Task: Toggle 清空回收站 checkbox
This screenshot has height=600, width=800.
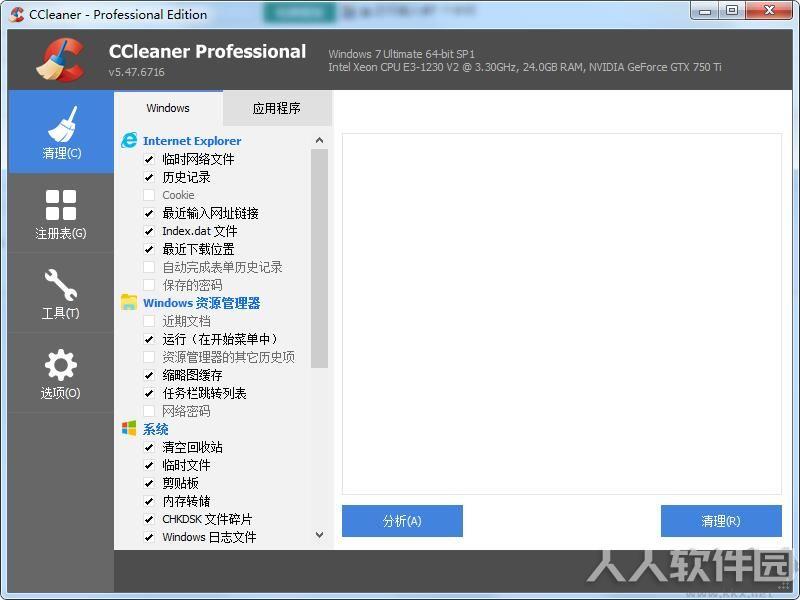Action: pyautogui.click(x=149, y=447)
